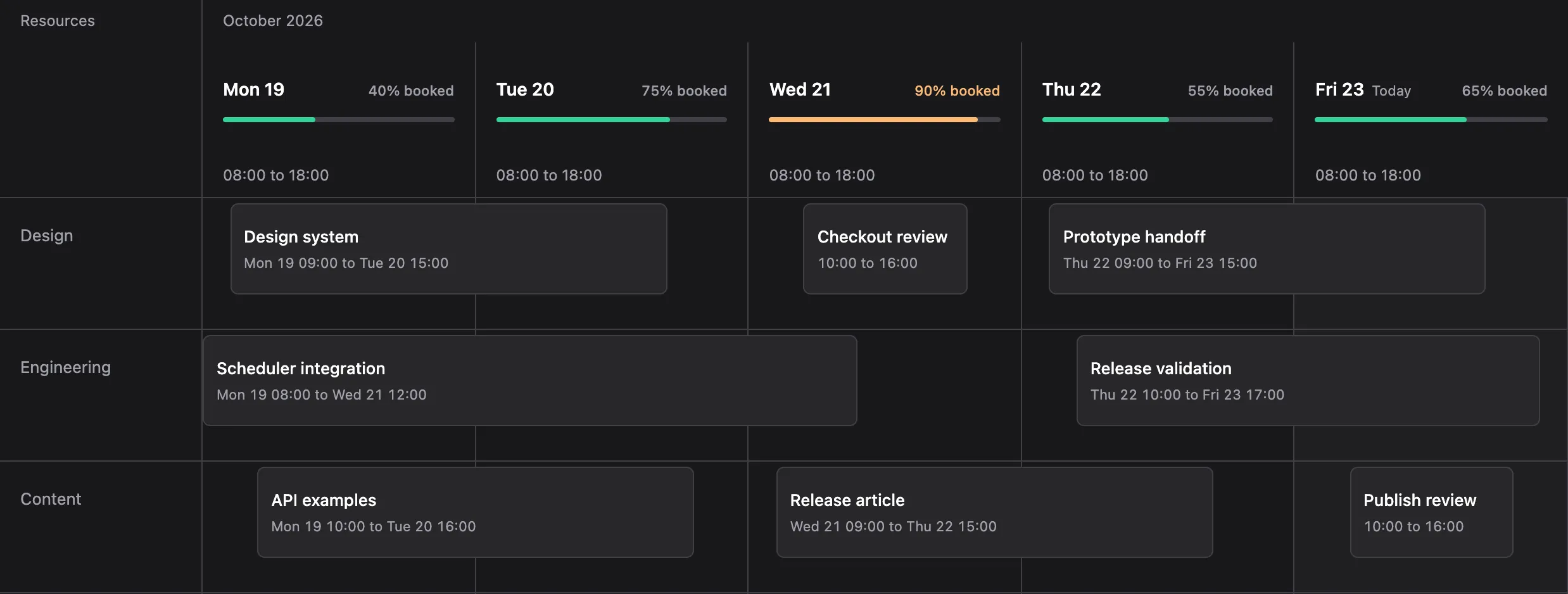Viewport: 1568px width, 594px height.
Task: Click Friday's 08:00 to 18:00 hours
Action: pos(1368,175)
